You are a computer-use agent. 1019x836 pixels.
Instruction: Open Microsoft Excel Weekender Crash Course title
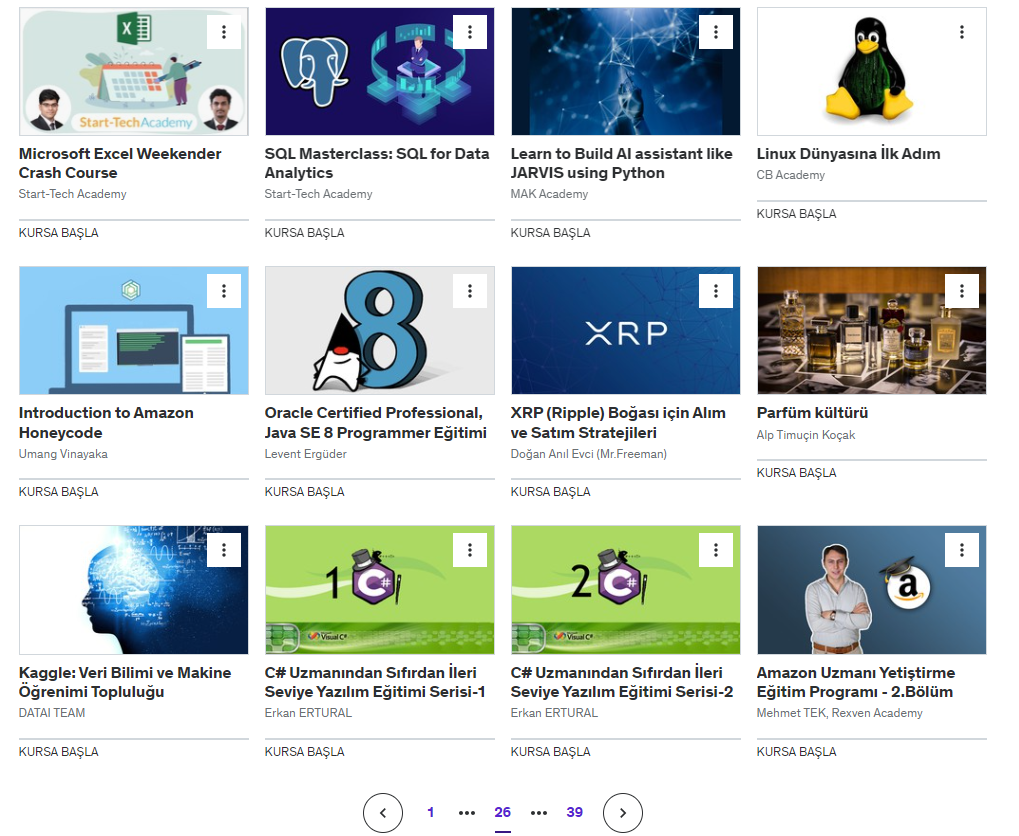pyautogui.click(x=120, y=163)
